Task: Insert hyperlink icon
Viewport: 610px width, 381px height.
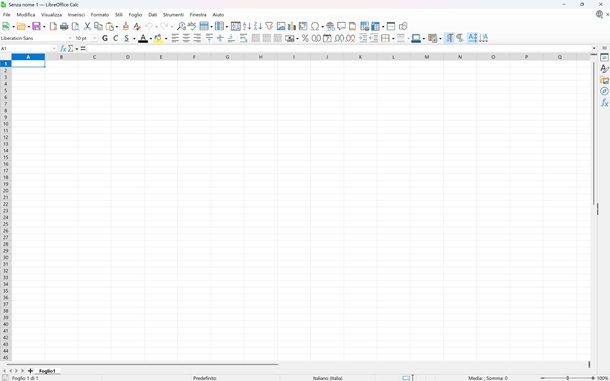Action: pos(330,26)
